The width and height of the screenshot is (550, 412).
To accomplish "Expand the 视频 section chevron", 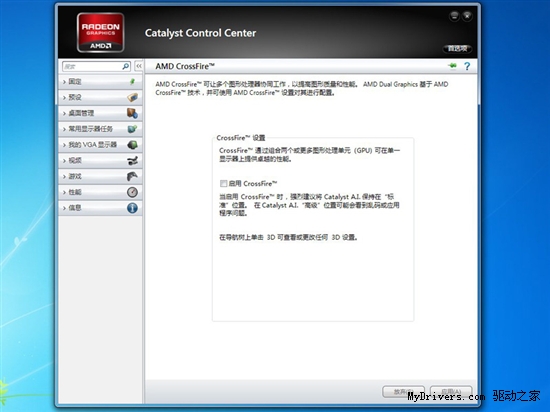I will click(64, 161).
